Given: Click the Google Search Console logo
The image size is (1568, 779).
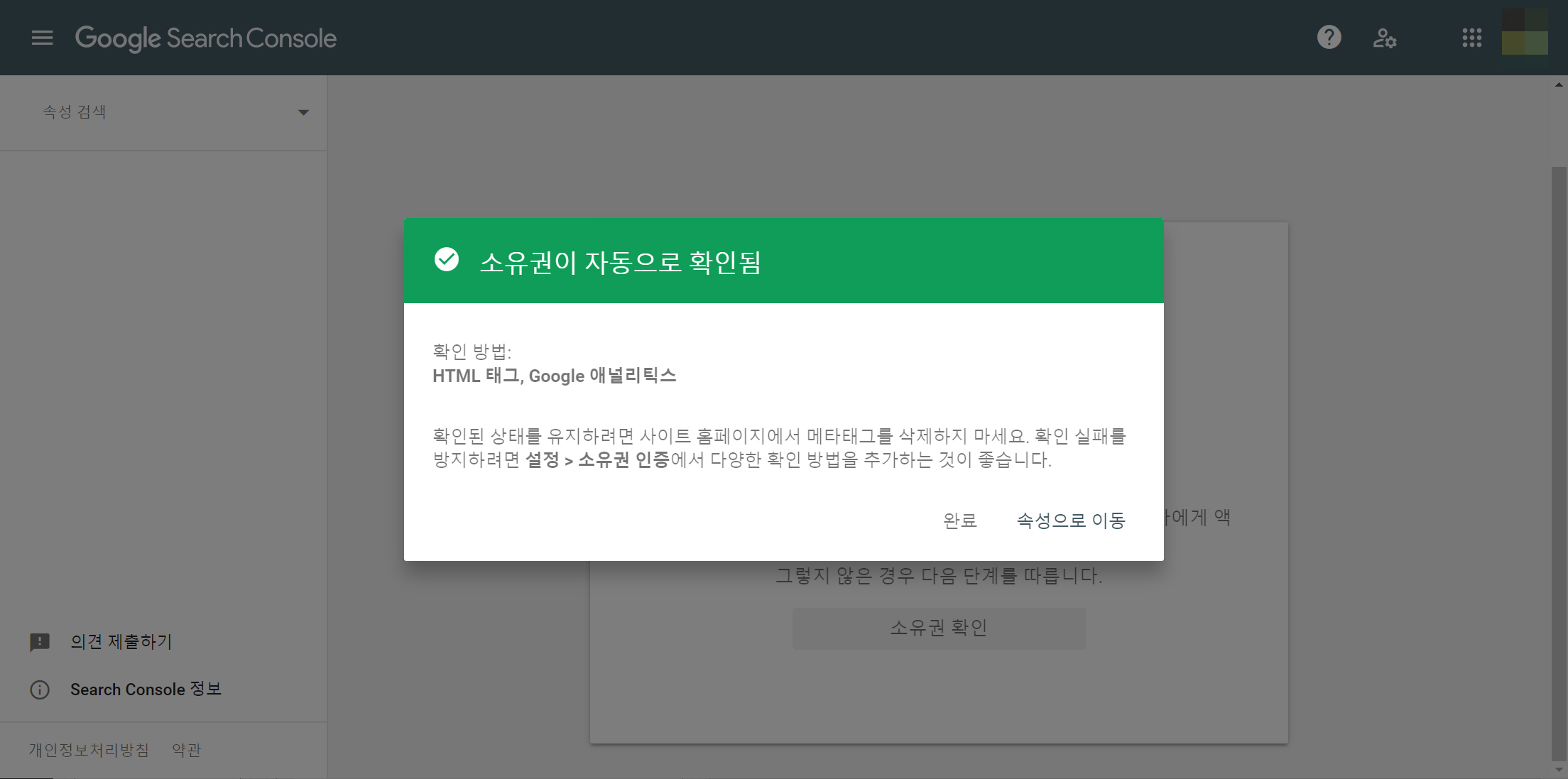Looking at the screenshot, I should (206, 38).
